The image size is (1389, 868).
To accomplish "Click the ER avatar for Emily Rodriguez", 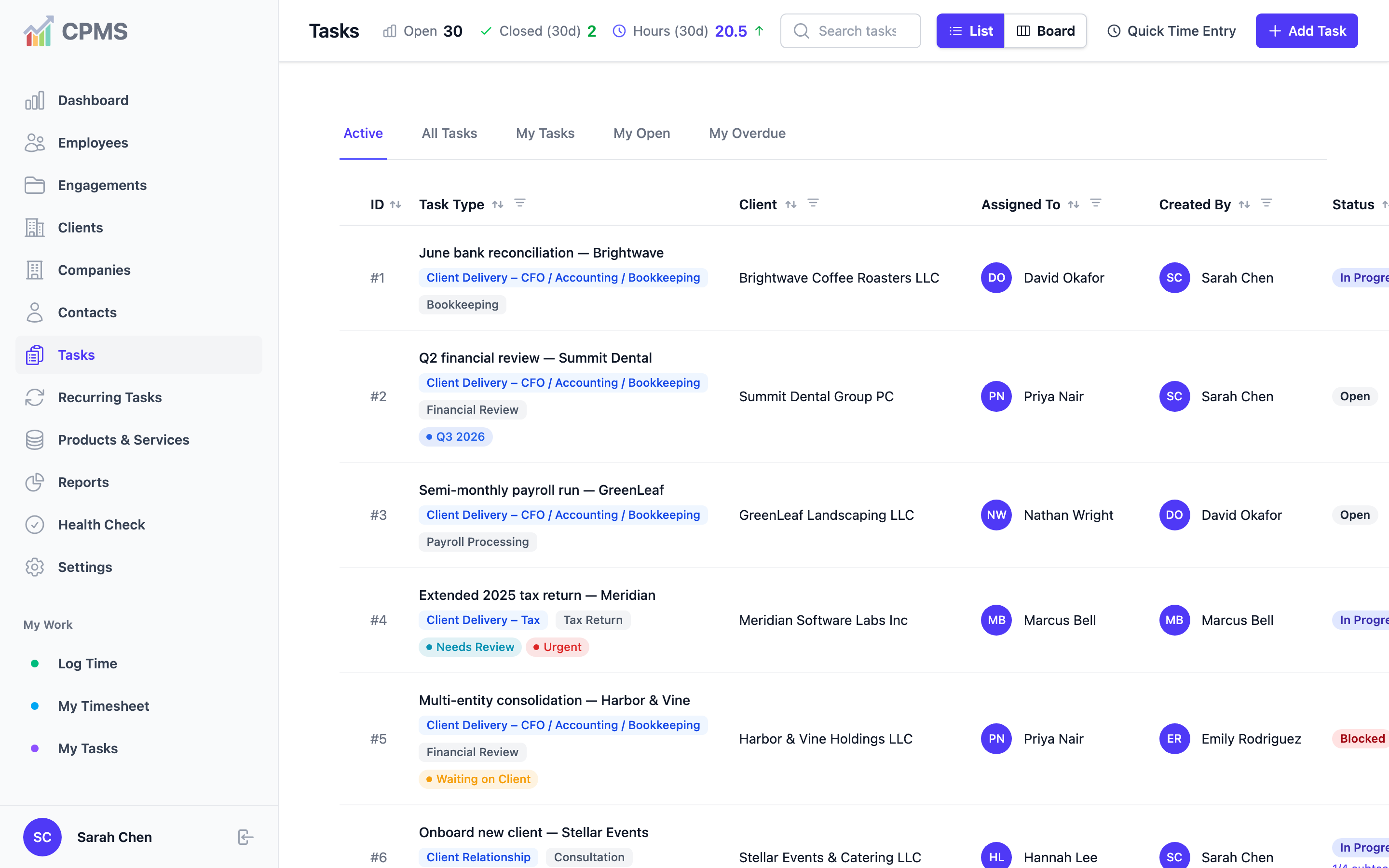I will [1174, 739].
